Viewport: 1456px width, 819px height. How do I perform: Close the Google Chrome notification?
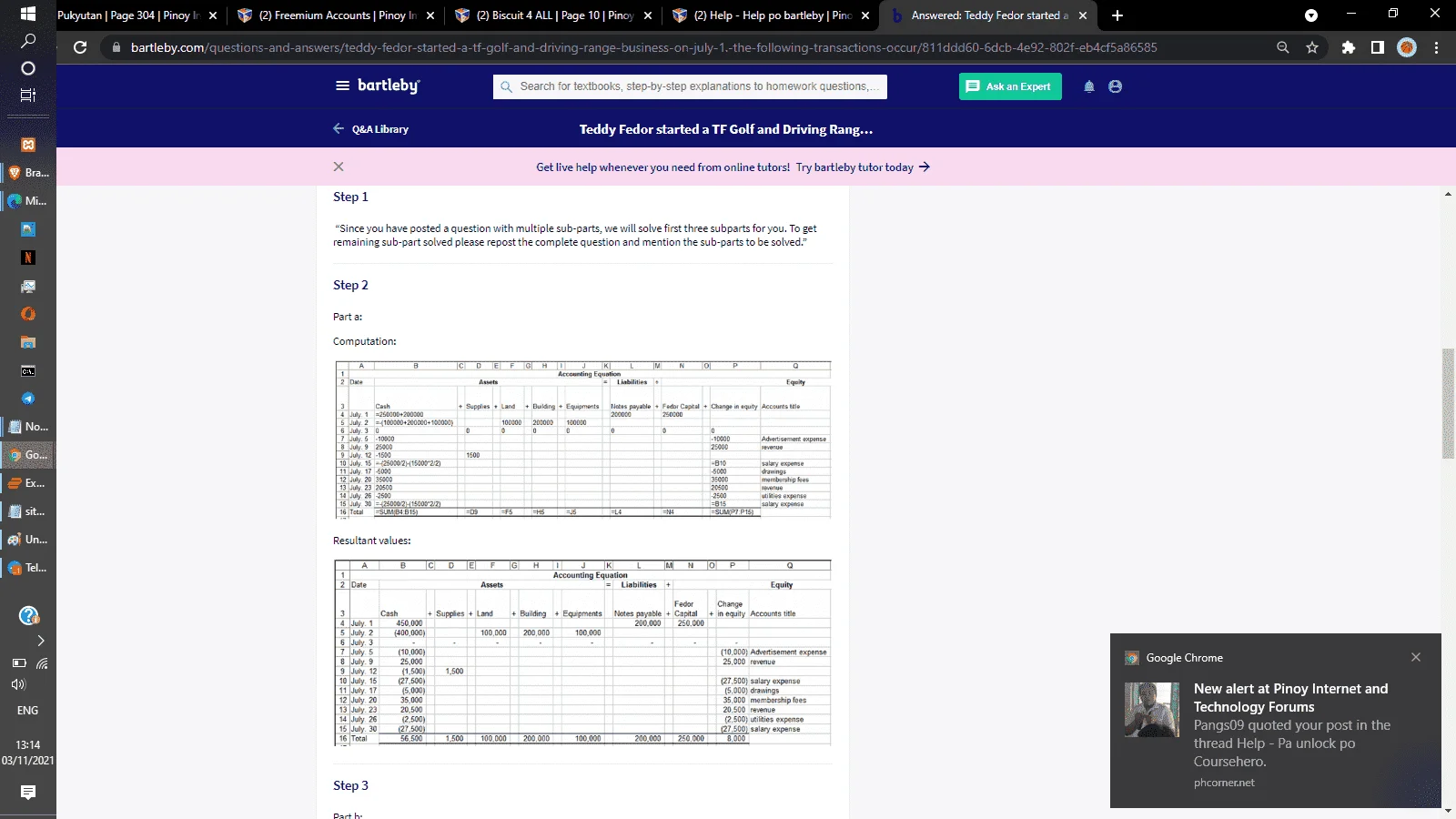tap(1416, 657)
